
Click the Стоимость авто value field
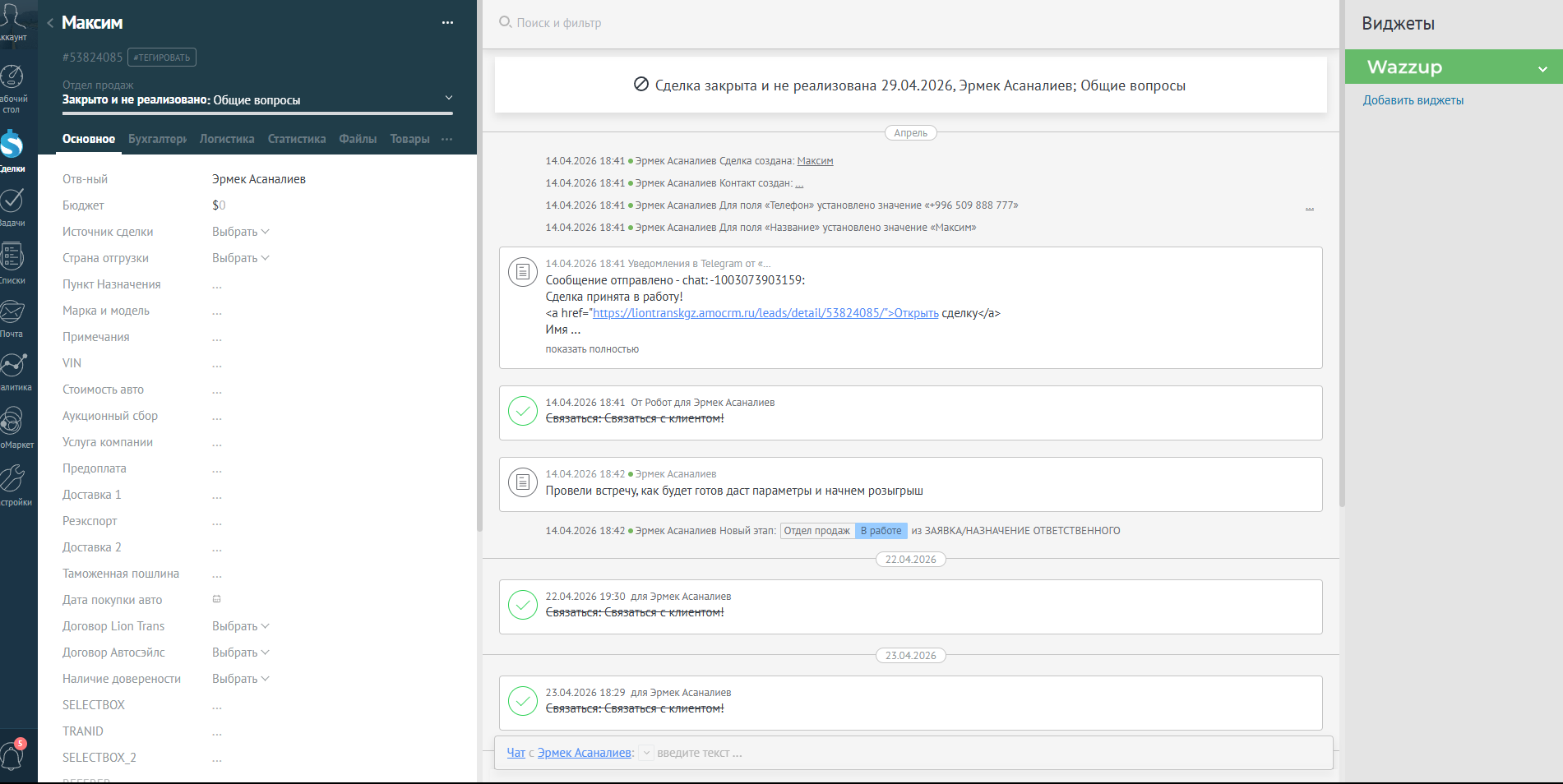[217, 390]
